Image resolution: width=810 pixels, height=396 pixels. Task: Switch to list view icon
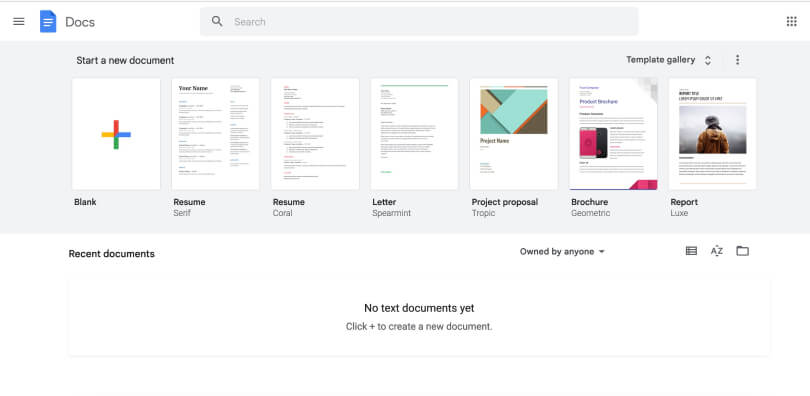691,251
